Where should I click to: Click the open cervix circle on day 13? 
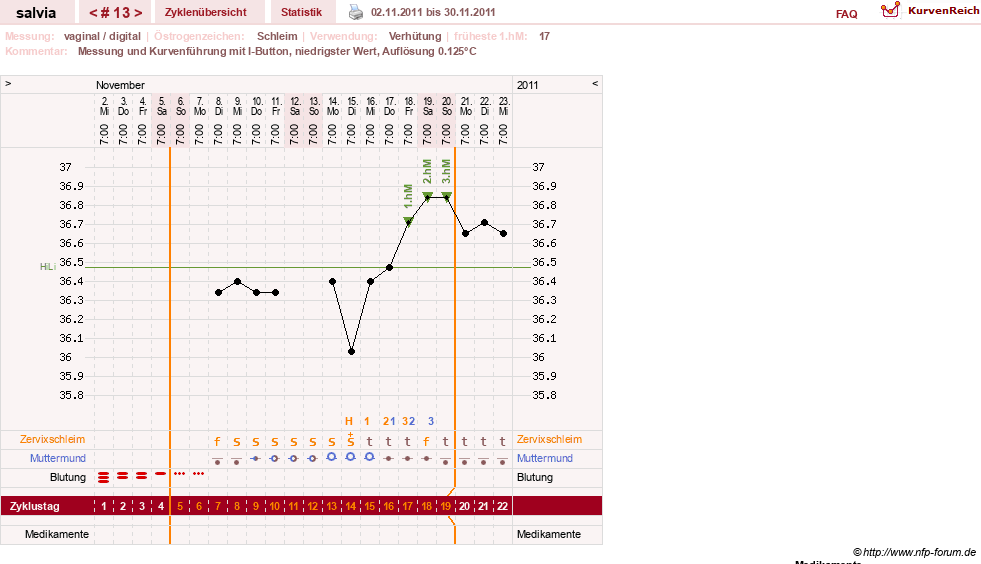(x=332, y=457)
